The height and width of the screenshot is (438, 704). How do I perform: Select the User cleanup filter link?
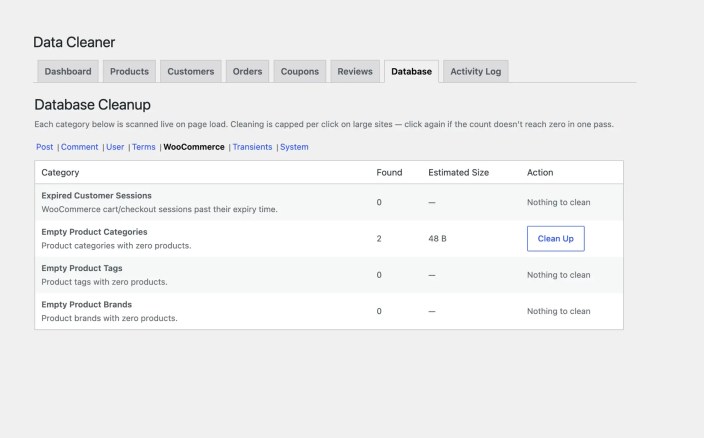[115, 147]
